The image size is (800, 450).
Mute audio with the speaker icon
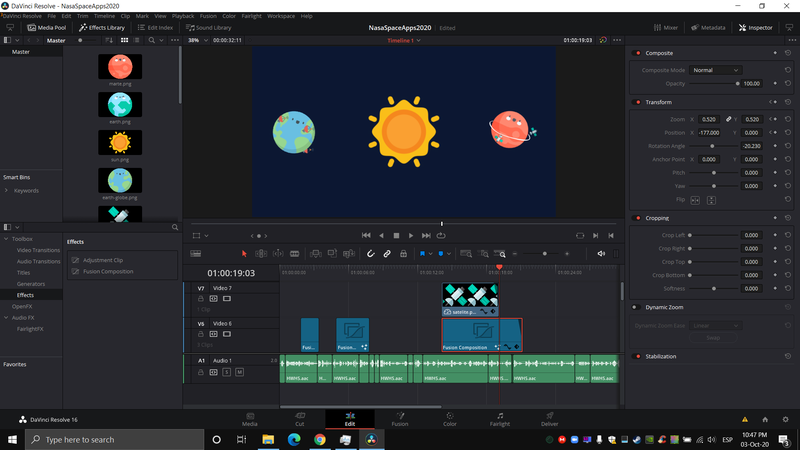click(x=601, y=254)
